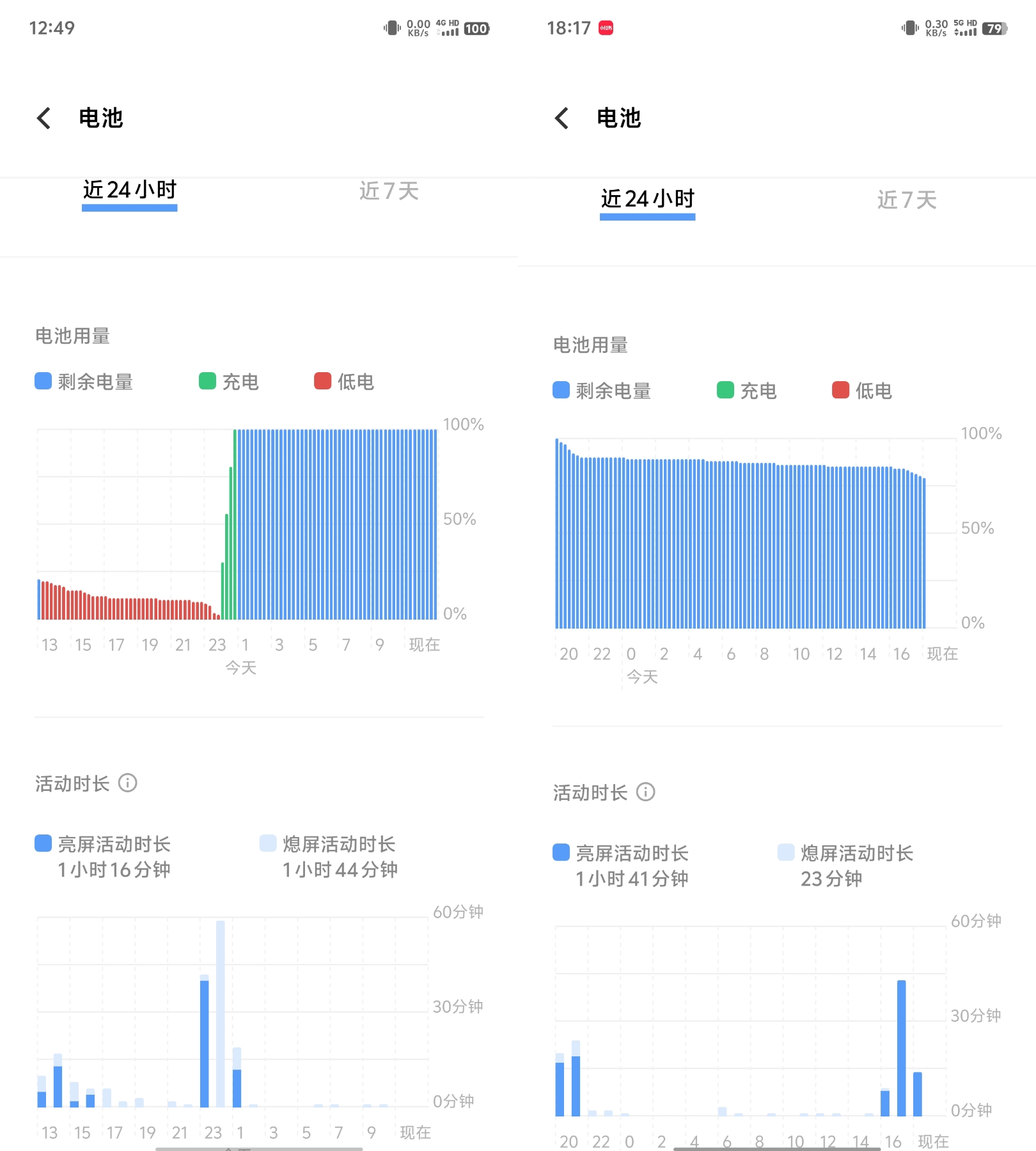Tap 0.00 KB/s network speed in left bar

click(419, 28)
